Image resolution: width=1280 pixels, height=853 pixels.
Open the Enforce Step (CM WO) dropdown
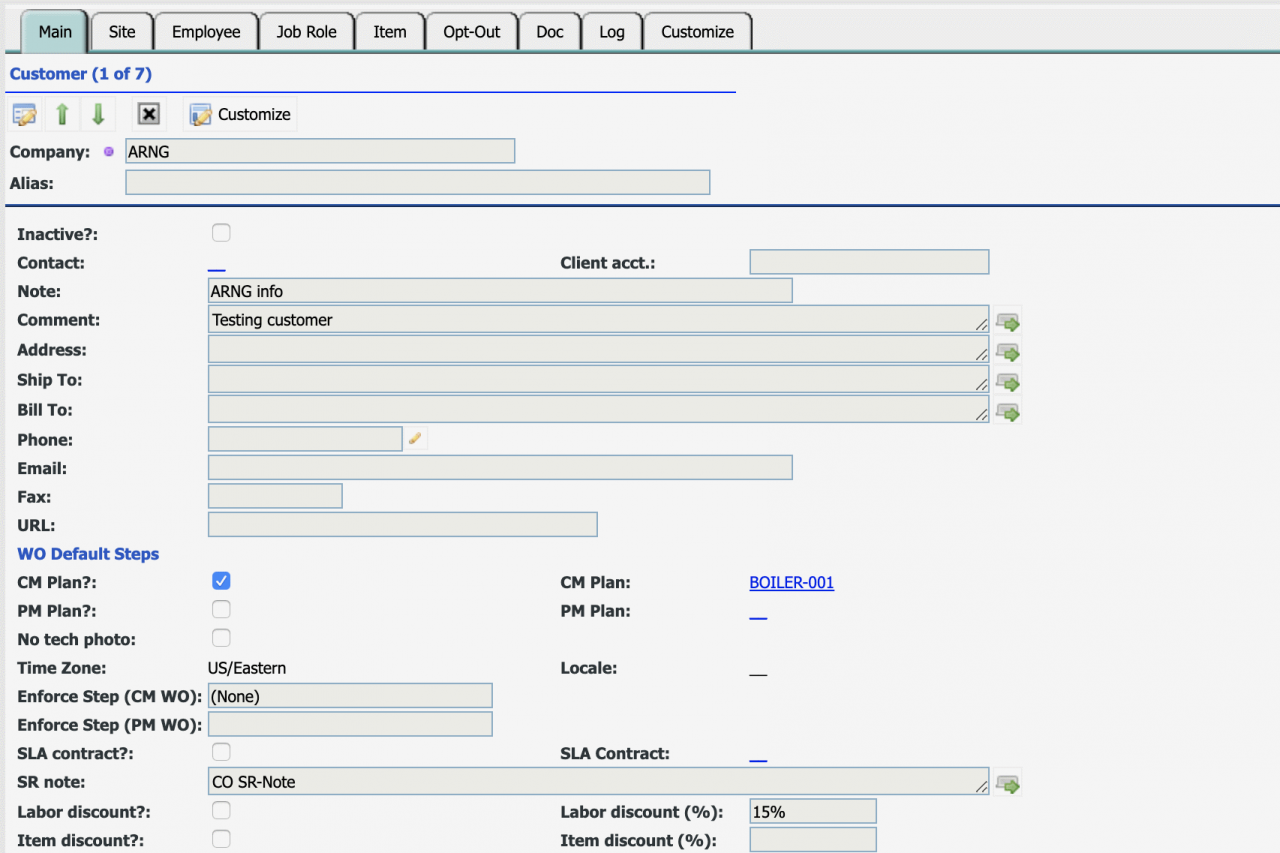(x=350, y=696)
